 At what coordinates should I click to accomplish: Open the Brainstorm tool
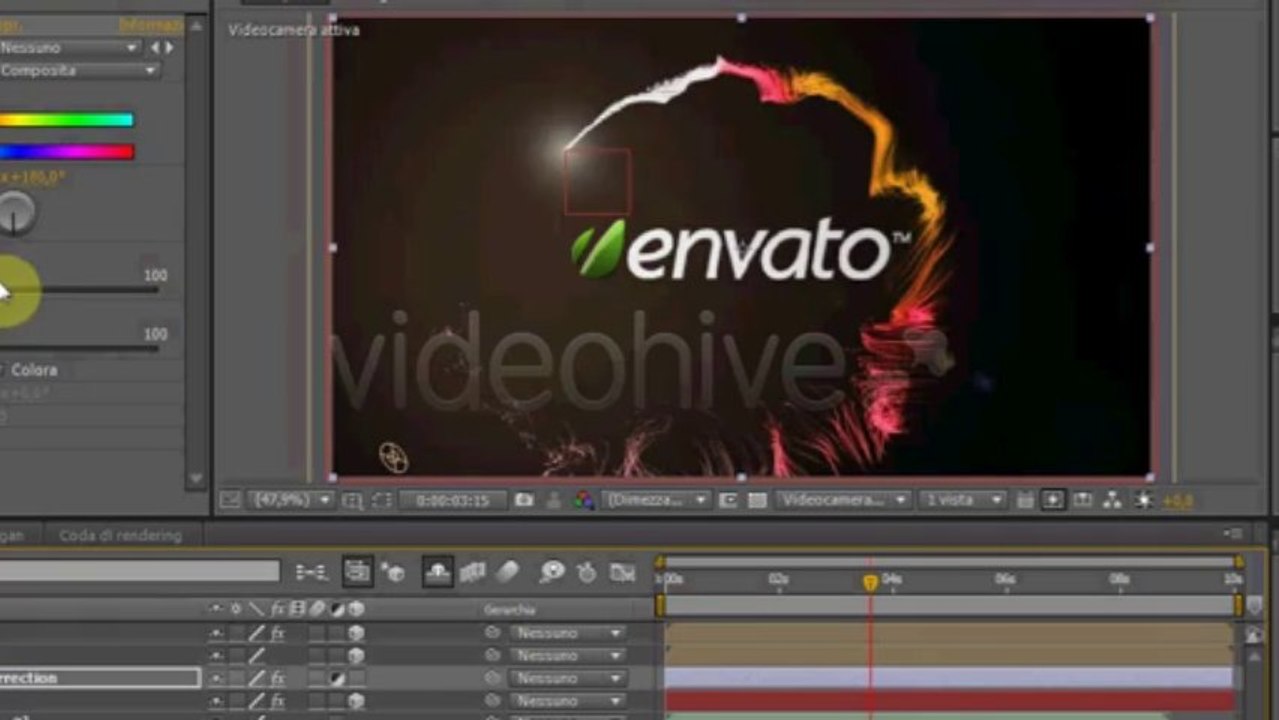tap(552, 572)
